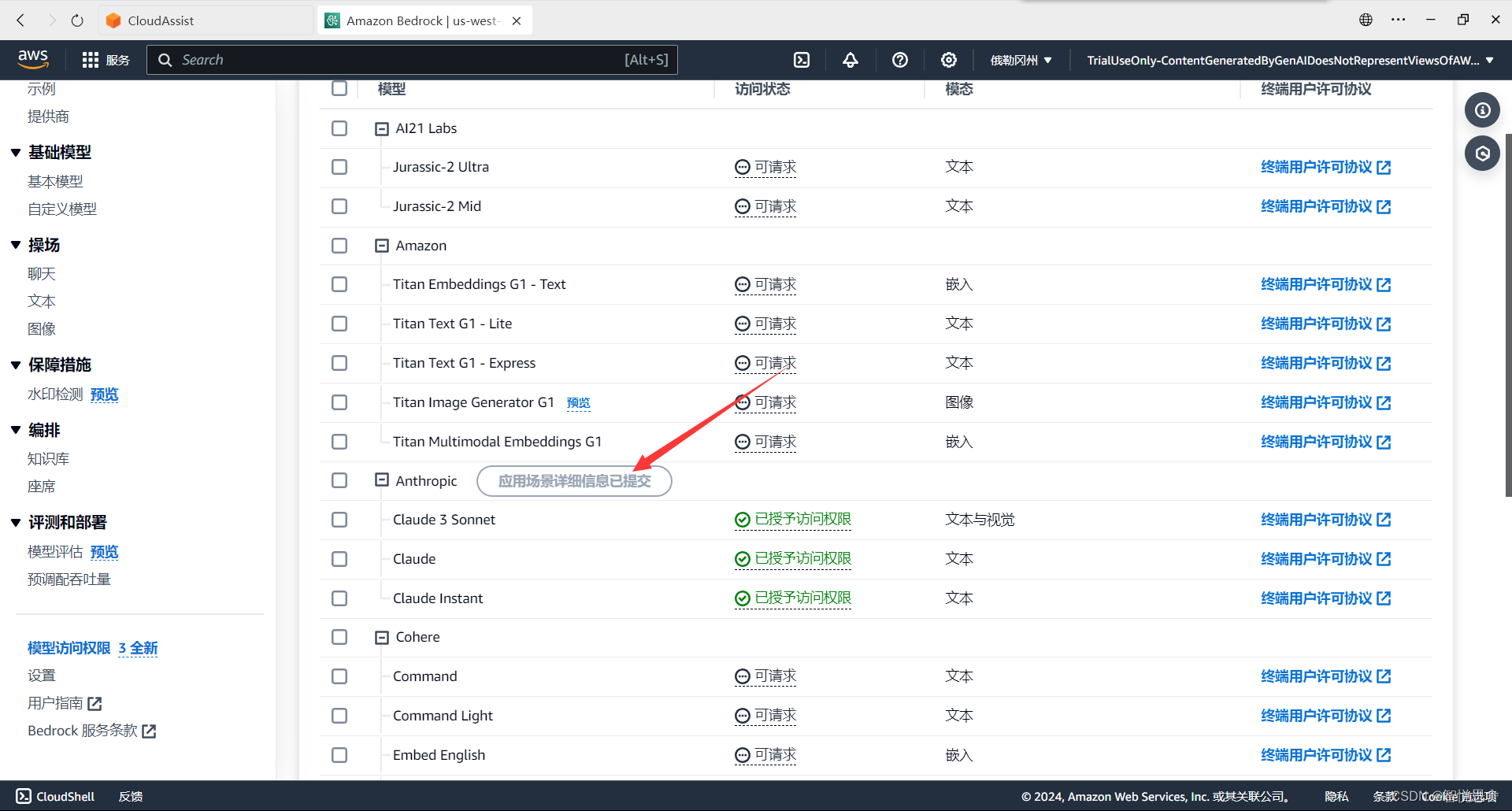
Task: Open EULA link for Claude 3 Sonnet
Action: pyautogui.click(x=1325, y=520)
